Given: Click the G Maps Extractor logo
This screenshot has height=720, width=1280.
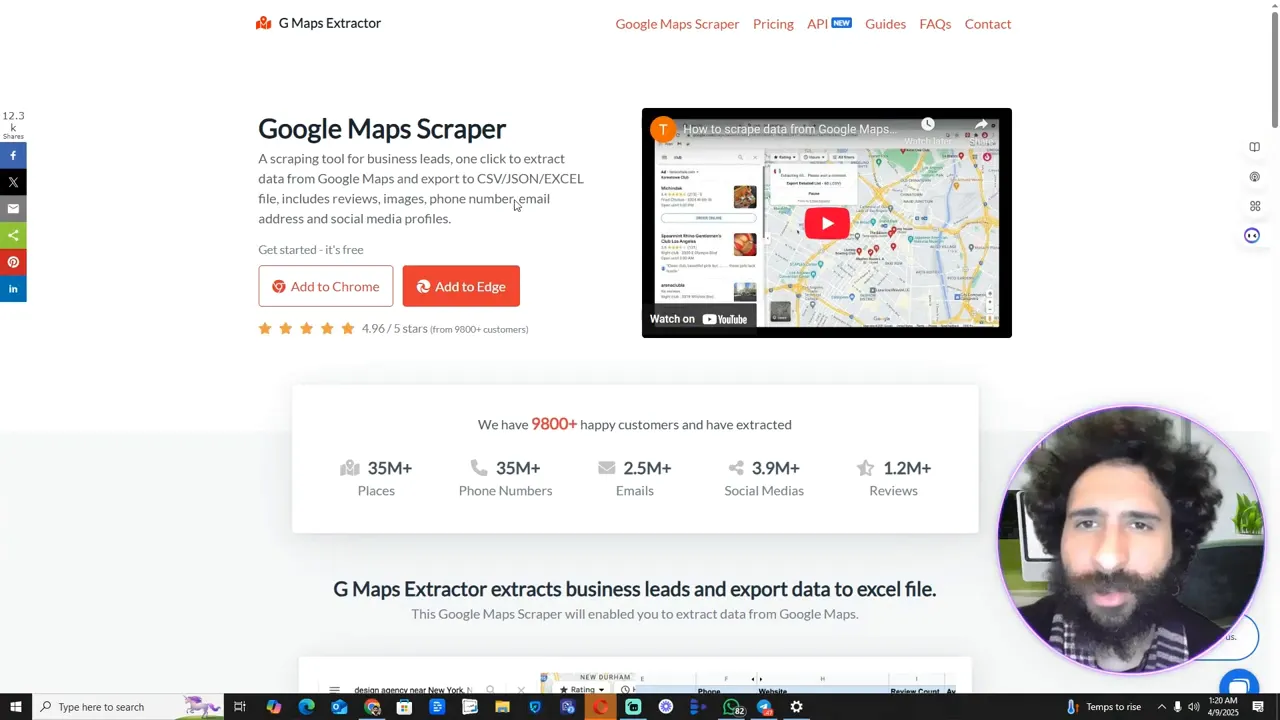Looking at the screenshot, I should tap(318, 23).
